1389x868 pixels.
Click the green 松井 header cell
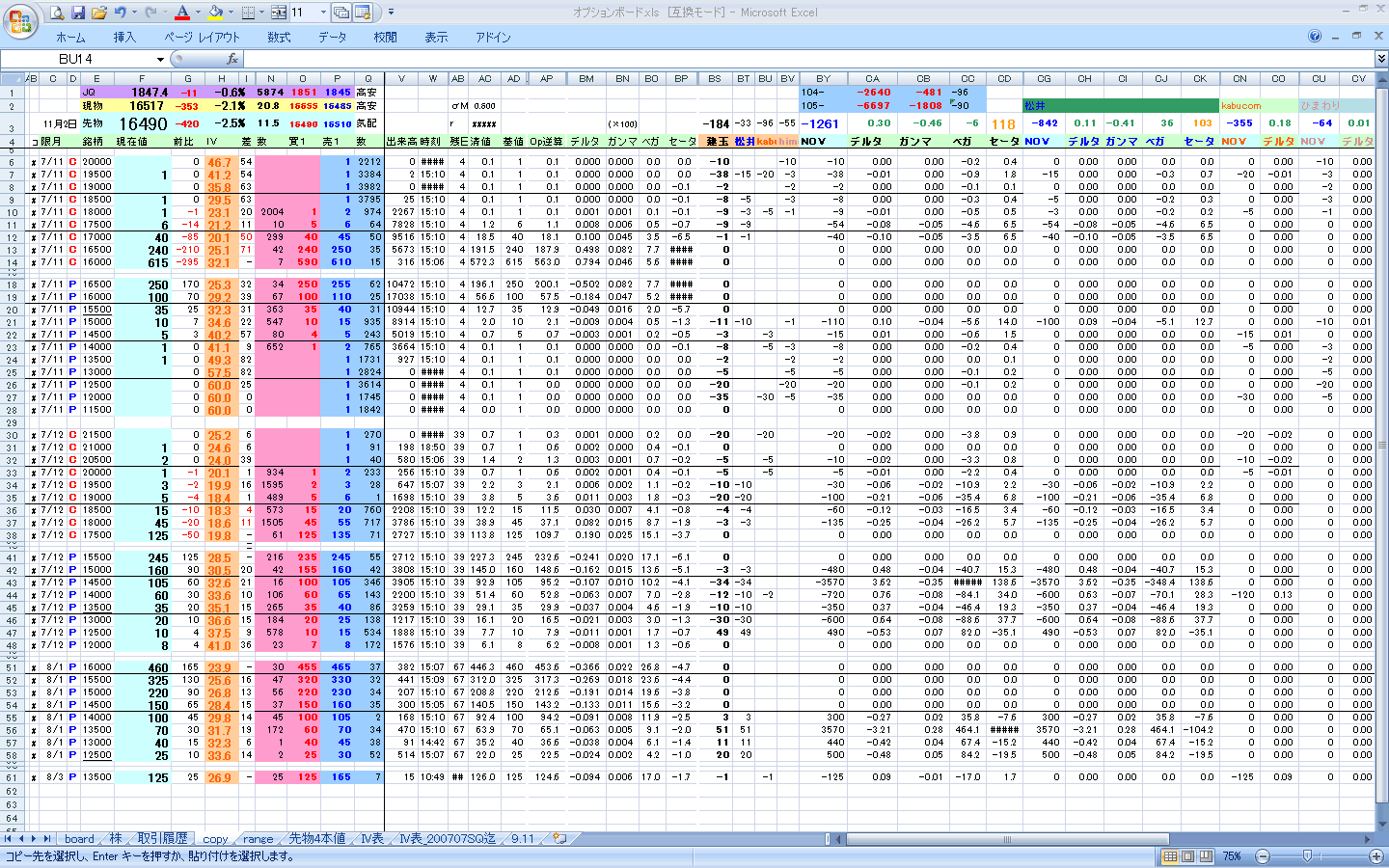click(x=1121, y=106)
